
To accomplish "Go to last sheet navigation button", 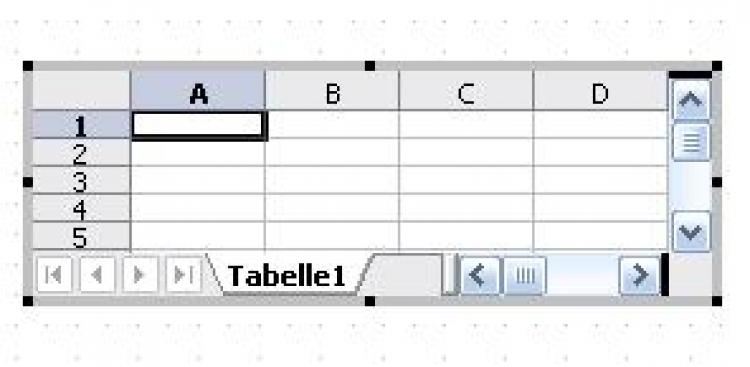I will (x=183, y=275).
